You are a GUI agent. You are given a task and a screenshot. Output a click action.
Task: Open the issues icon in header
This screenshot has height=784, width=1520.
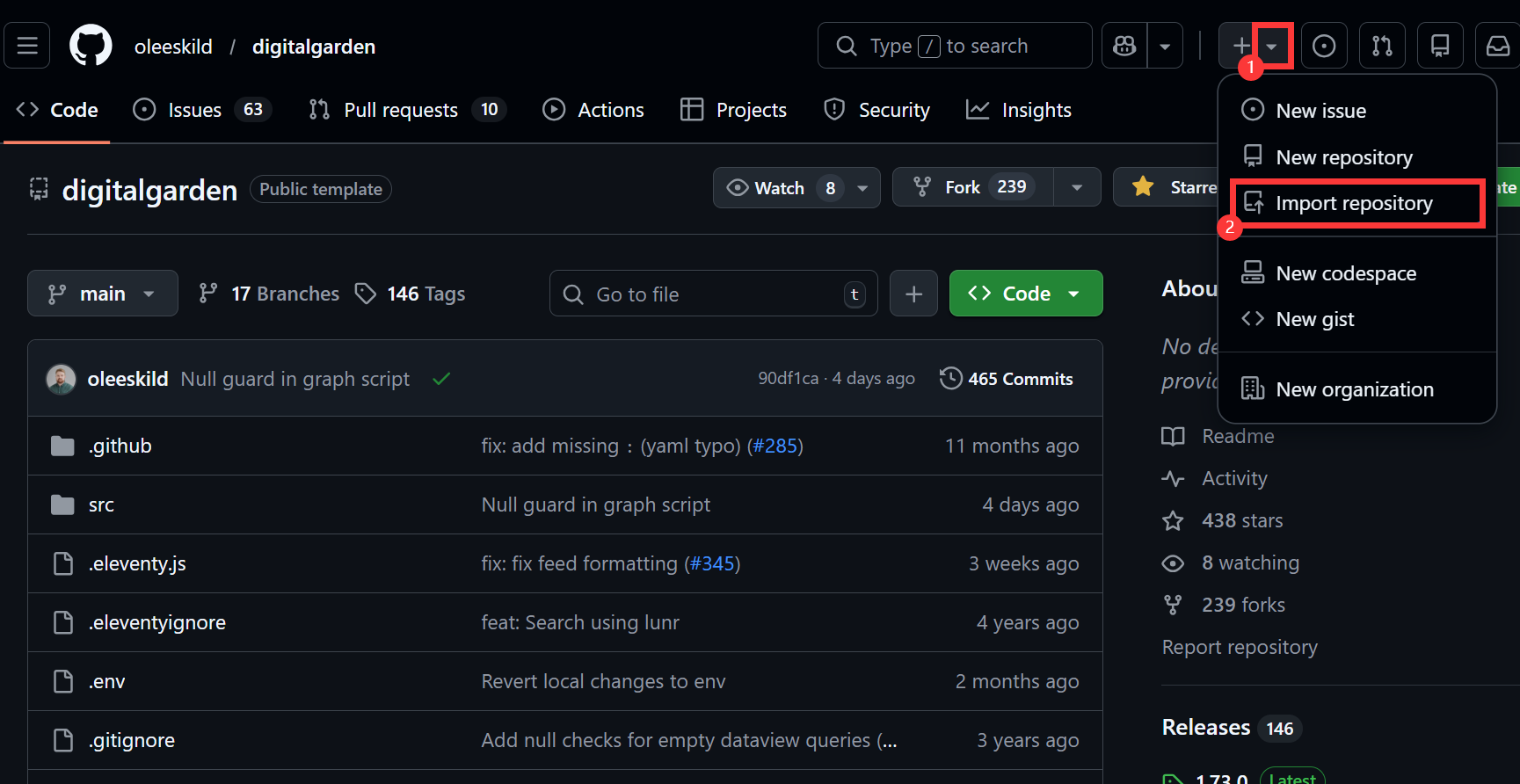(x=1323, y=46)
